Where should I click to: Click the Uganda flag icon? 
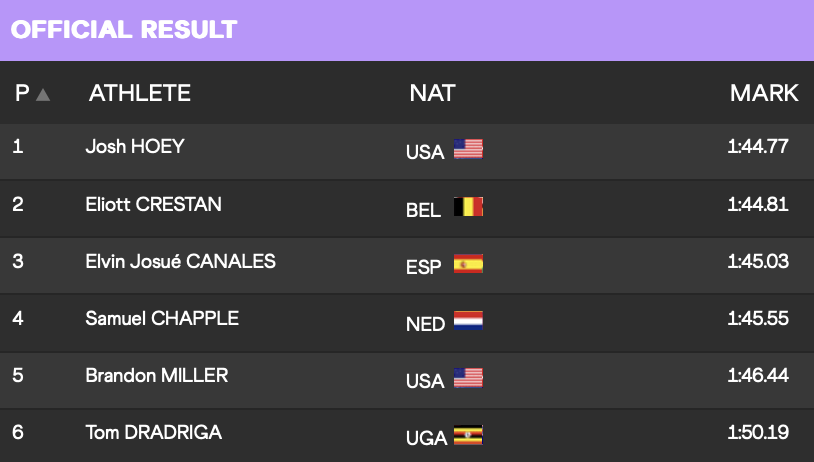tap(468, 435)
